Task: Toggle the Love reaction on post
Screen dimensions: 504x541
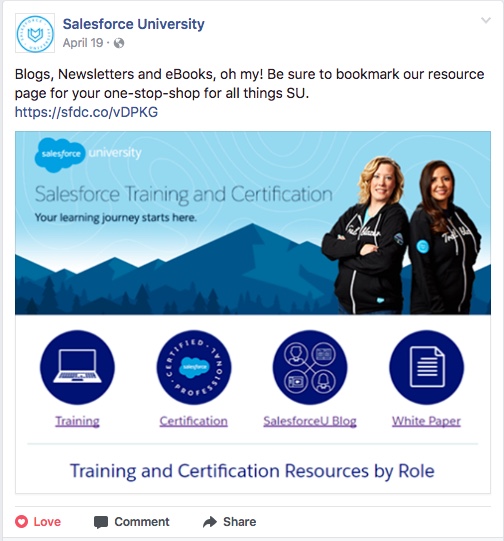Action: coord(38,522)
